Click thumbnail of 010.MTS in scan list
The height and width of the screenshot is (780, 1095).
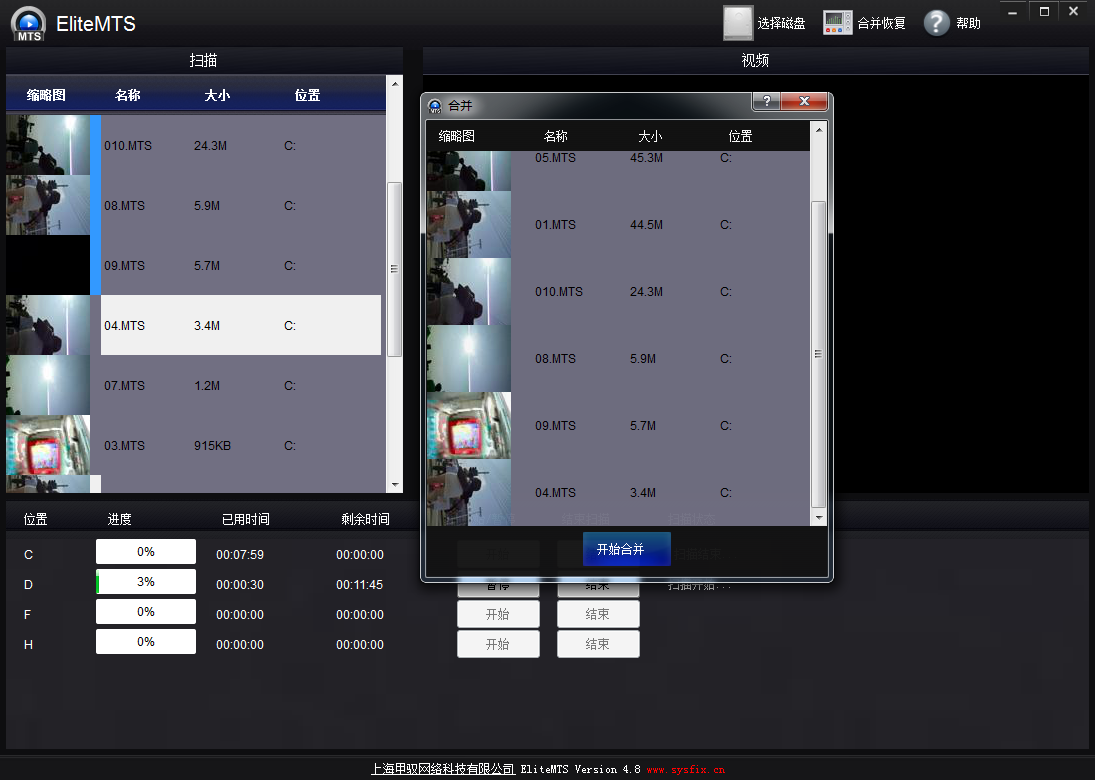pos(48,145)
